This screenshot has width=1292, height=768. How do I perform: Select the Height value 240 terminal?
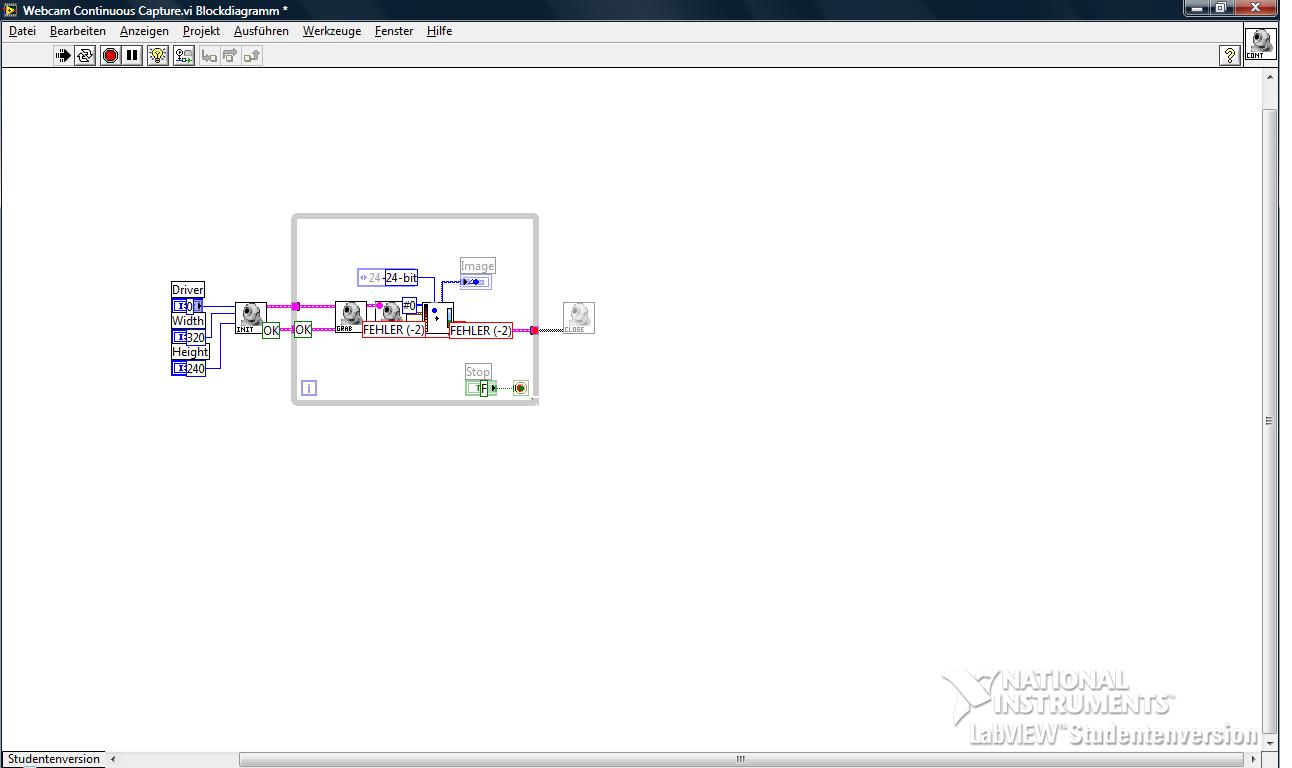pos(188,368)
